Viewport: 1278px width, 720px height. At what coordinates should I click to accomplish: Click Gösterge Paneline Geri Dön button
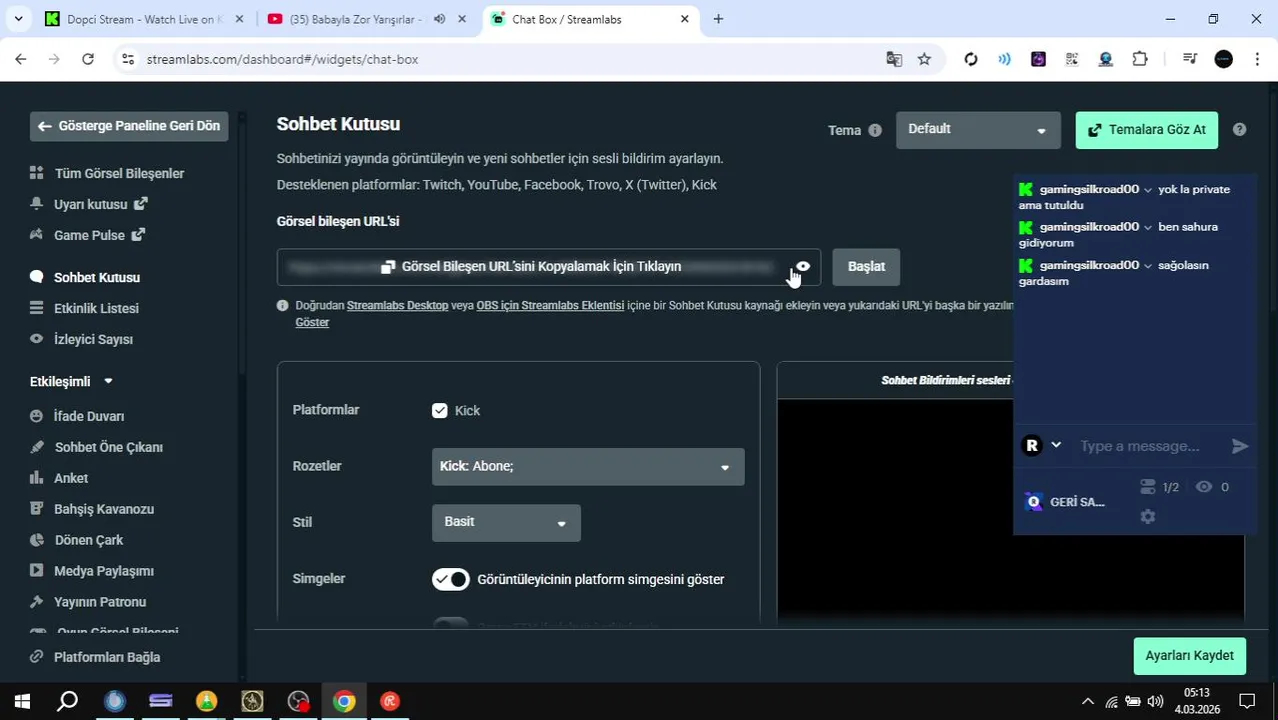click(129, 127)
